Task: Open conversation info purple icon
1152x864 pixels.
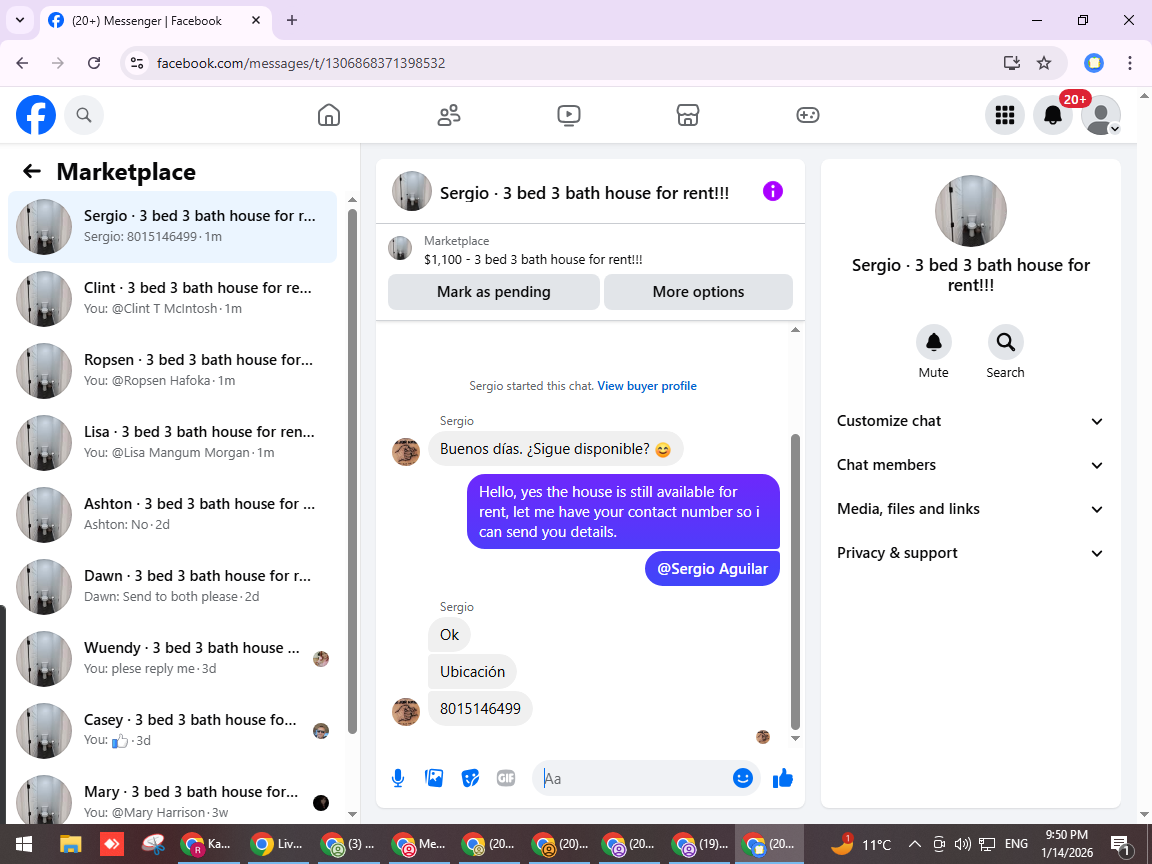Action: (x=773, y=192)
